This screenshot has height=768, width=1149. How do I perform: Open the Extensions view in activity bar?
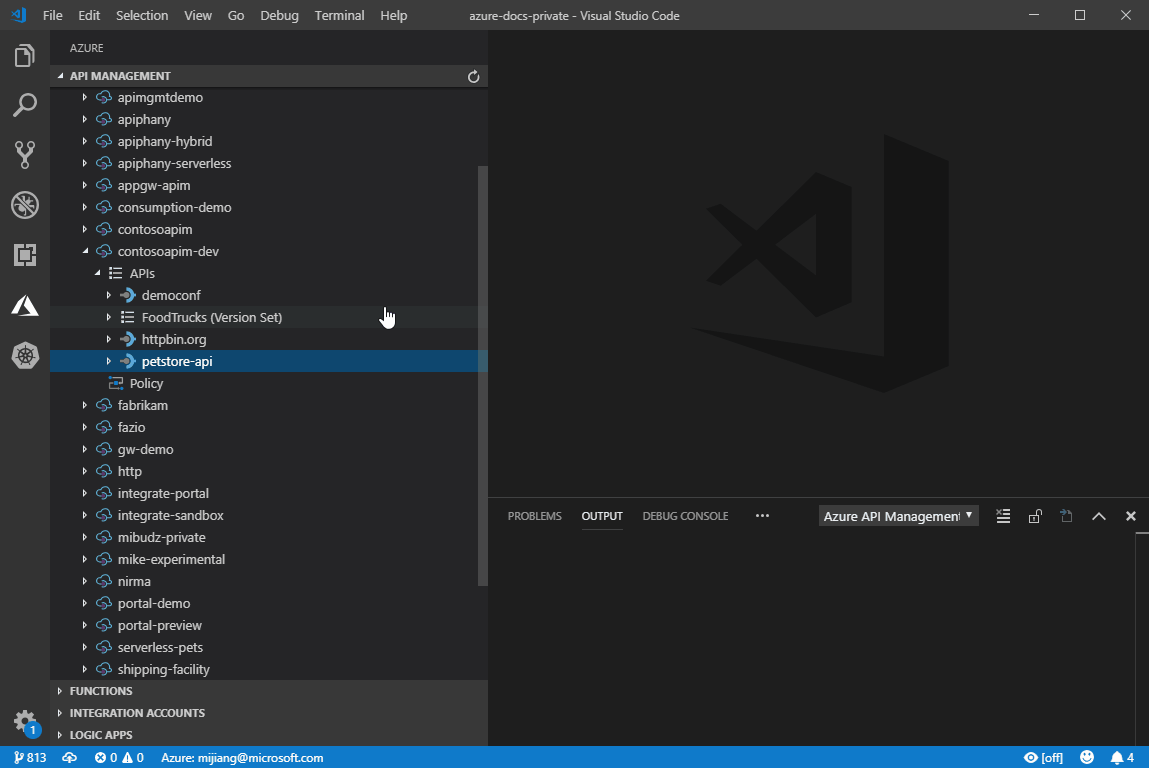(x=24, y=255)
